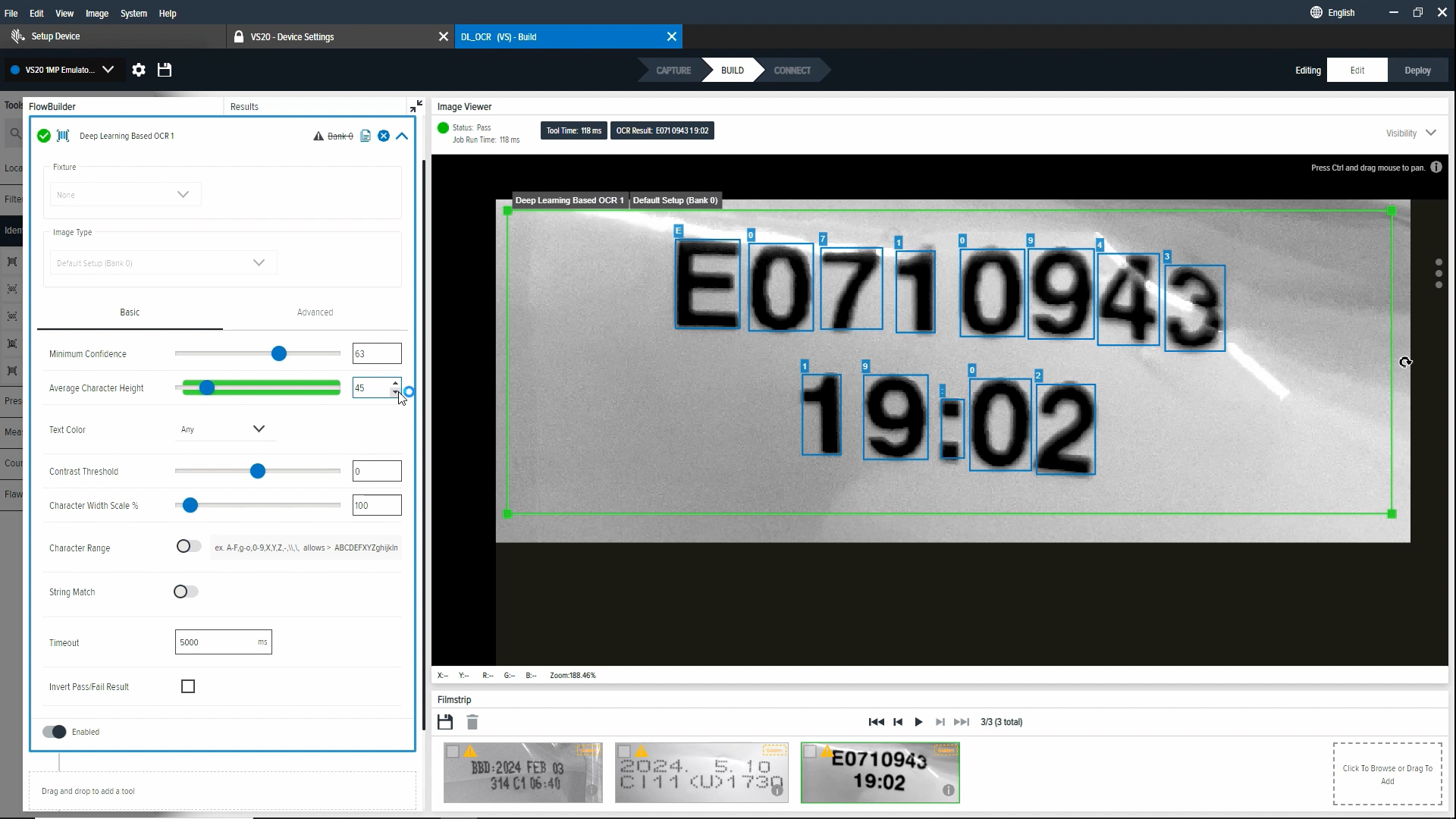
Task: Click the pan hint info icon
Action: tap(1436, 168)
